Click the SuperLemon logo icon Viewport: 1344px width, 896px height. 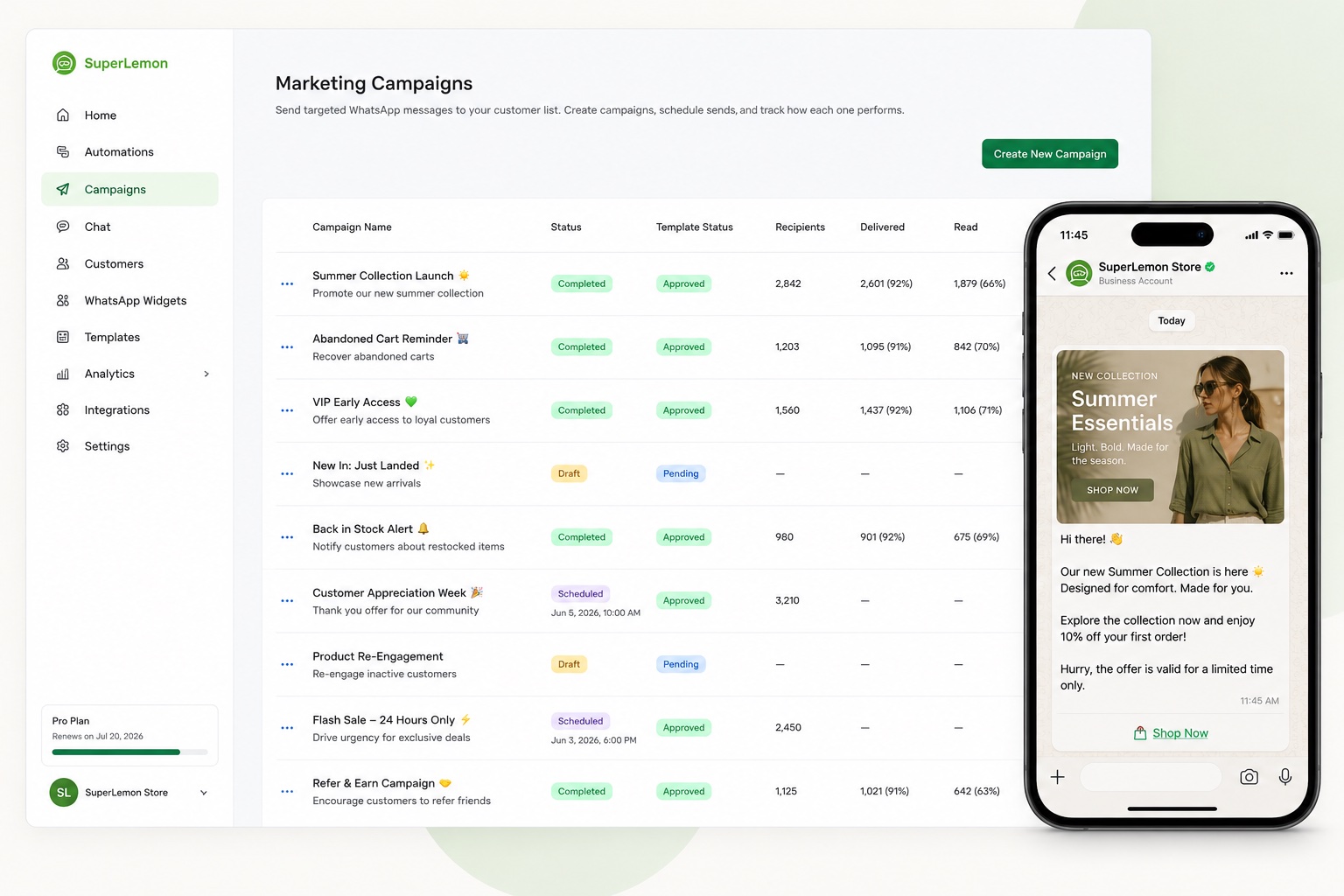tap(64, 63)
